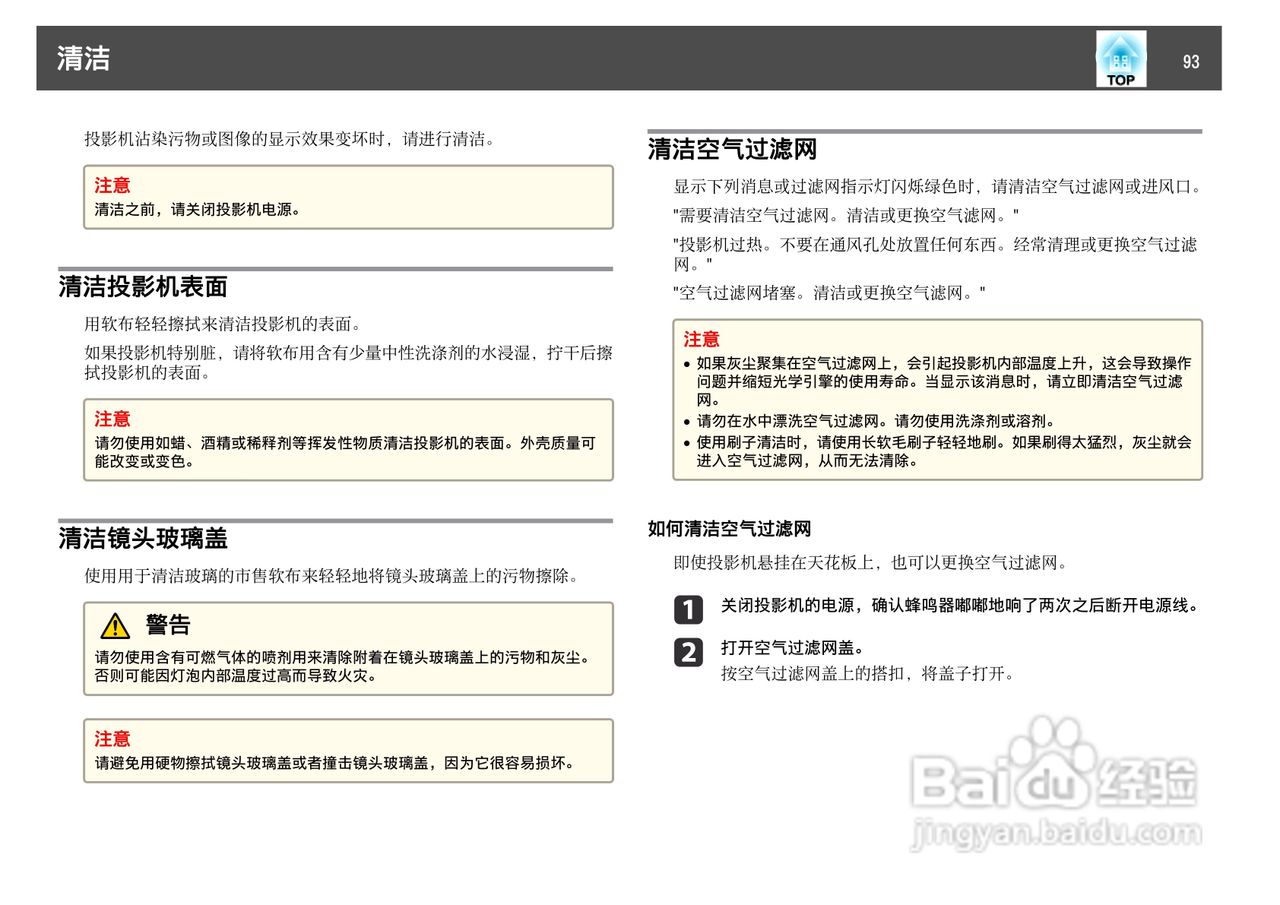Click the 如何清洁空气过滤网 subheading
Viewport: 1280px width, 905px height.
[729, 529]
